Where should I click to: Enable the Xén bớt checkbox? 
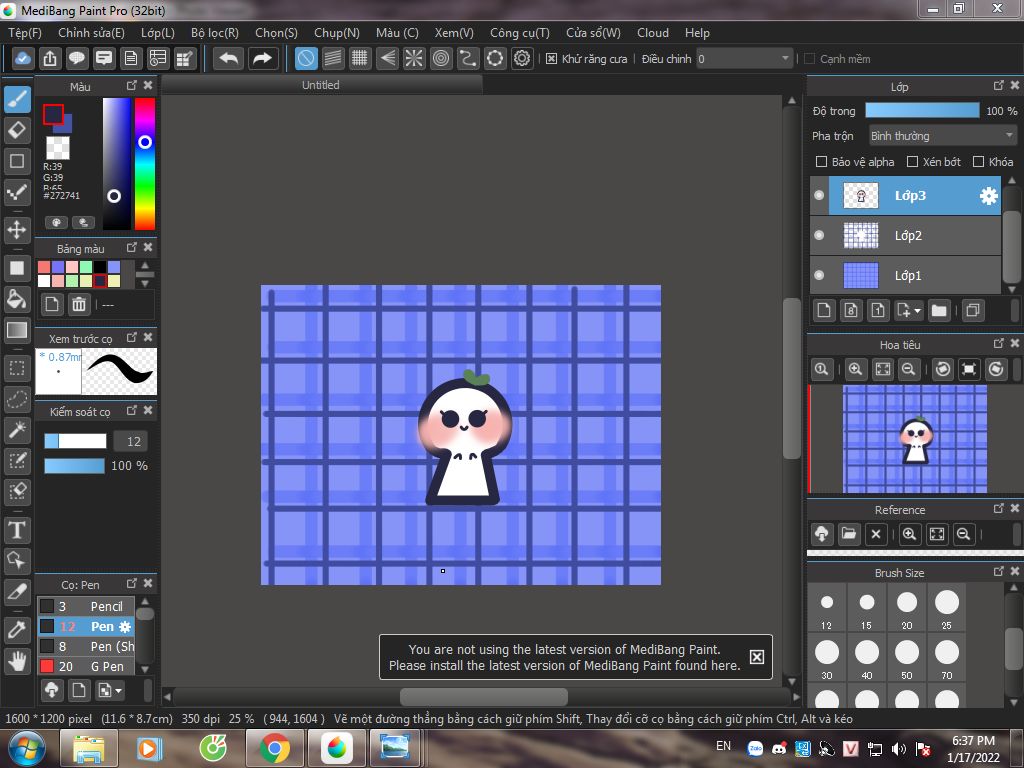[x=912, y=162]
